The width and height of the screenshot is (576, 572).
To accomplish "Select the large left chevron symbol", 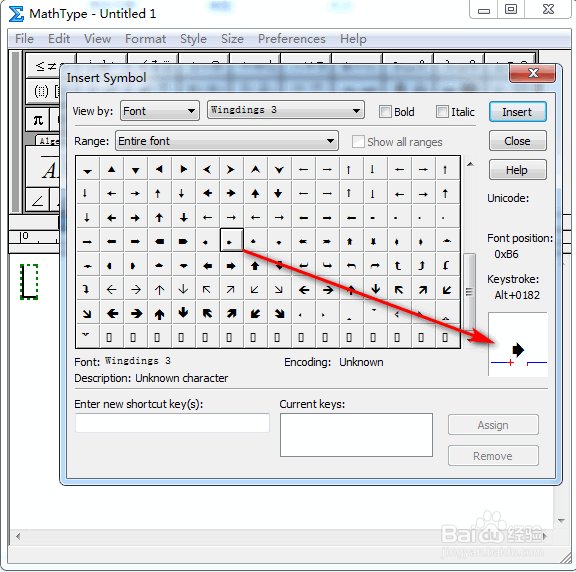I will click(208, 169).
